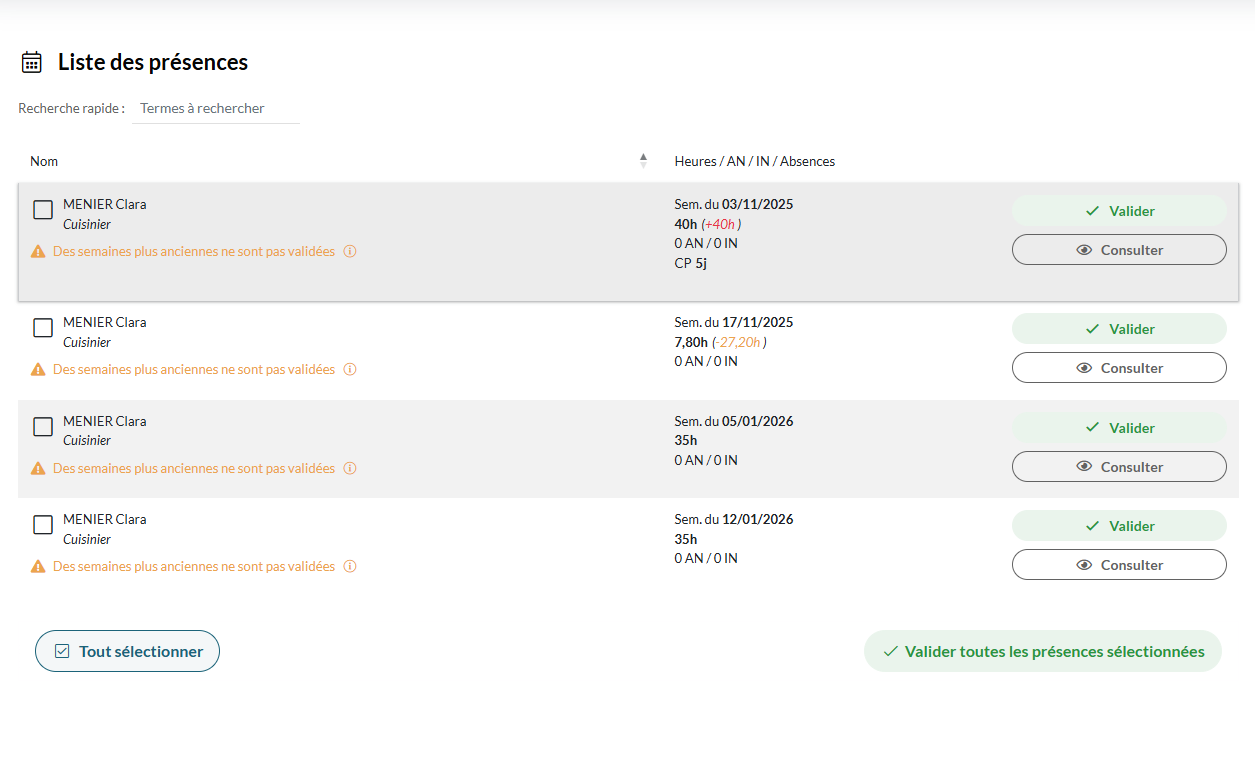Click the info icon in the 05/01/2026 row
This screenshot has height=775, width=1255.
coord(350,469)
